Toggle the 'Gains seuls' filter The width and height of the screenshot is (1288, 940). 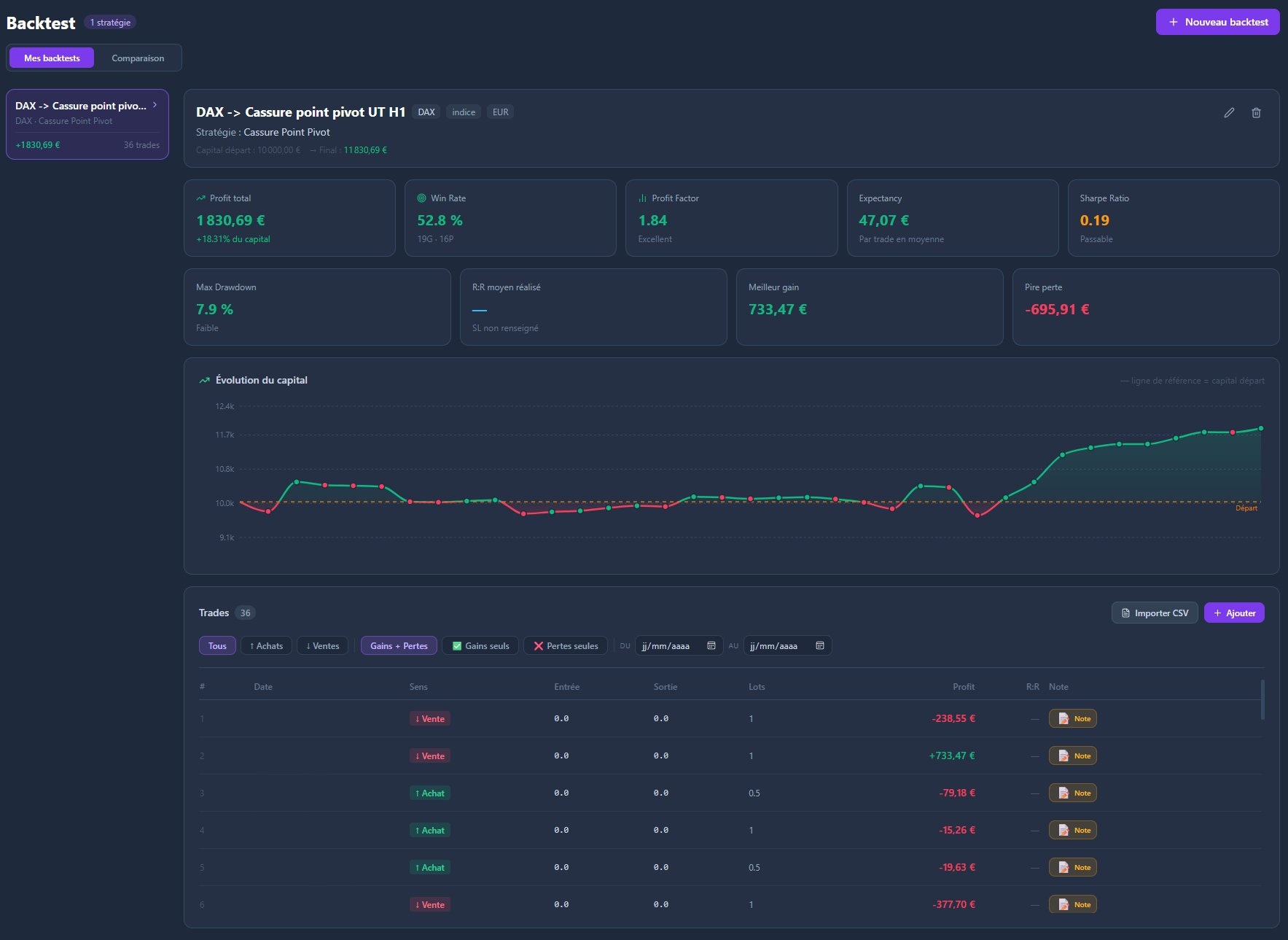(x=480, y=645)
